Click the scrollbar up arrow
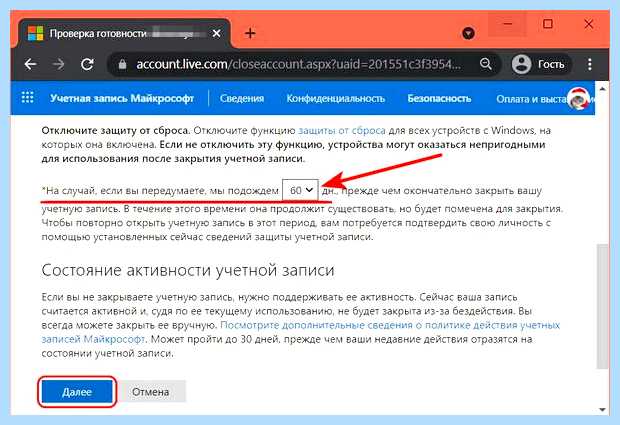 (x=602, y=89)
